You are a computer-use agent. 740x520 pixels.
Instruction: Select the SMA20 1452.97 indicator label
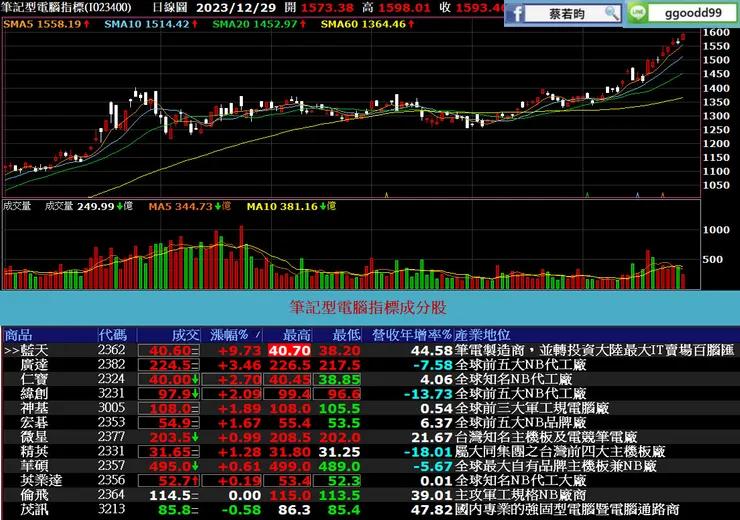[x=259, y=24]
